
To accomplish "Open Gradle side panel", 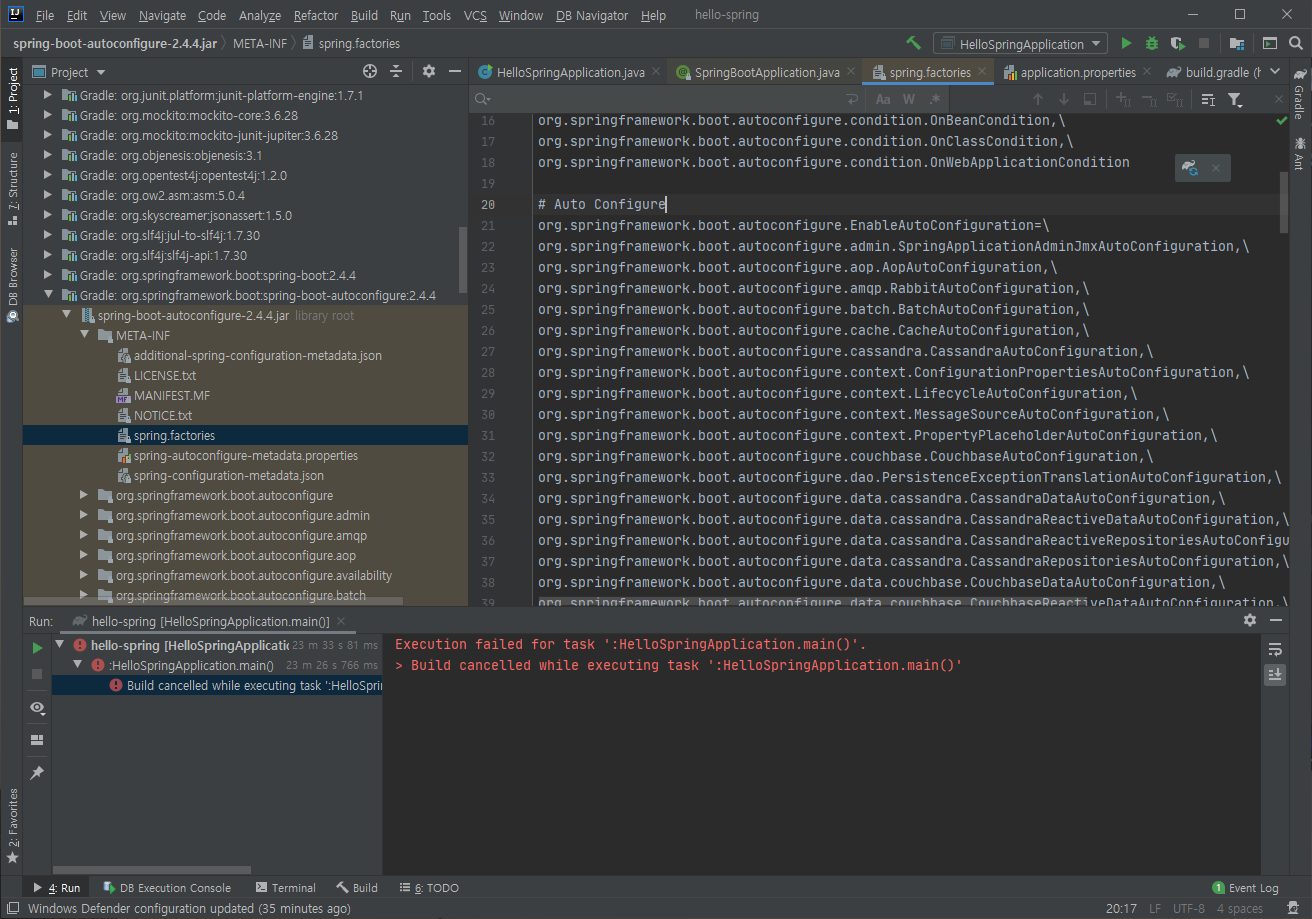I will pyautogui.click(x=1299, y=95).
